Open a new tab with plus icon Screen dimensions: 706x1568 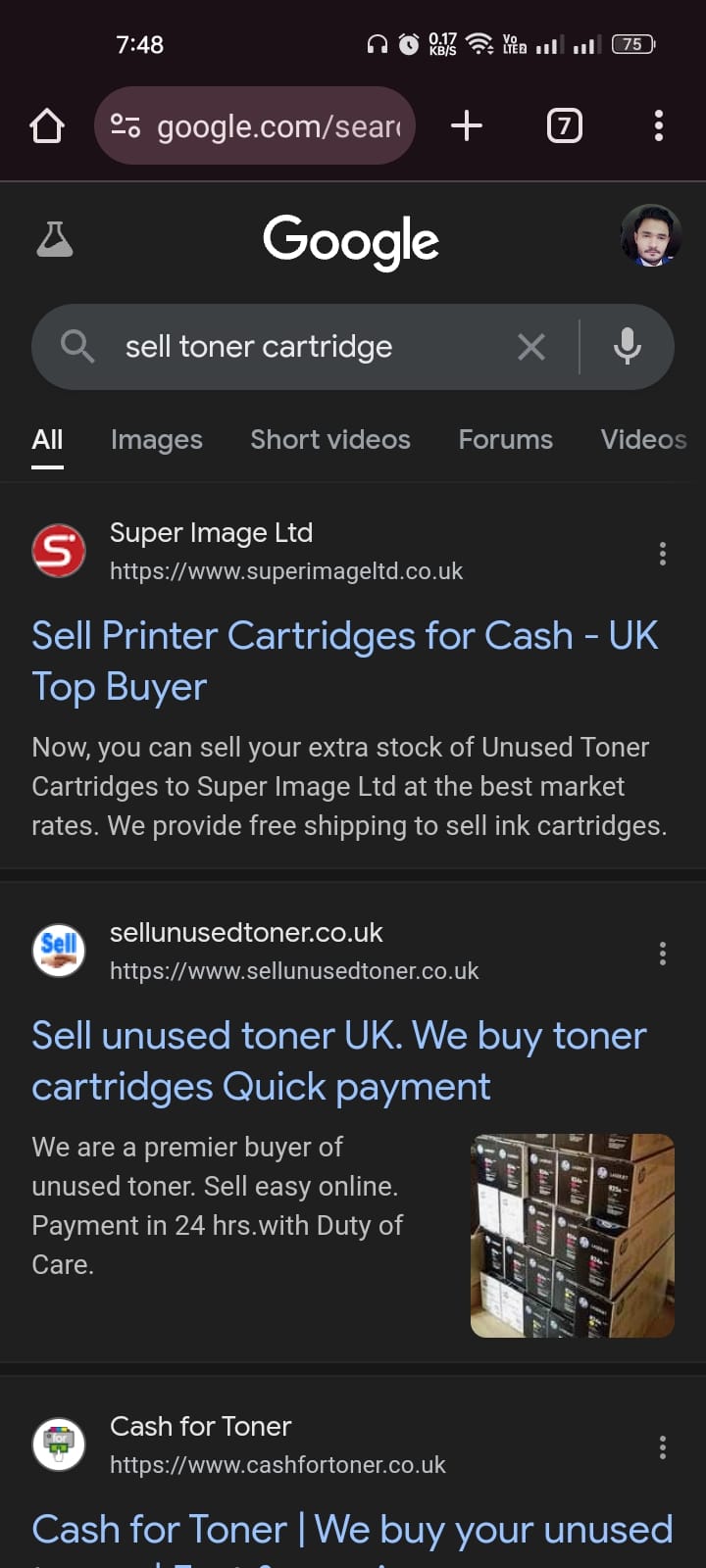click(x=467, y=125)
